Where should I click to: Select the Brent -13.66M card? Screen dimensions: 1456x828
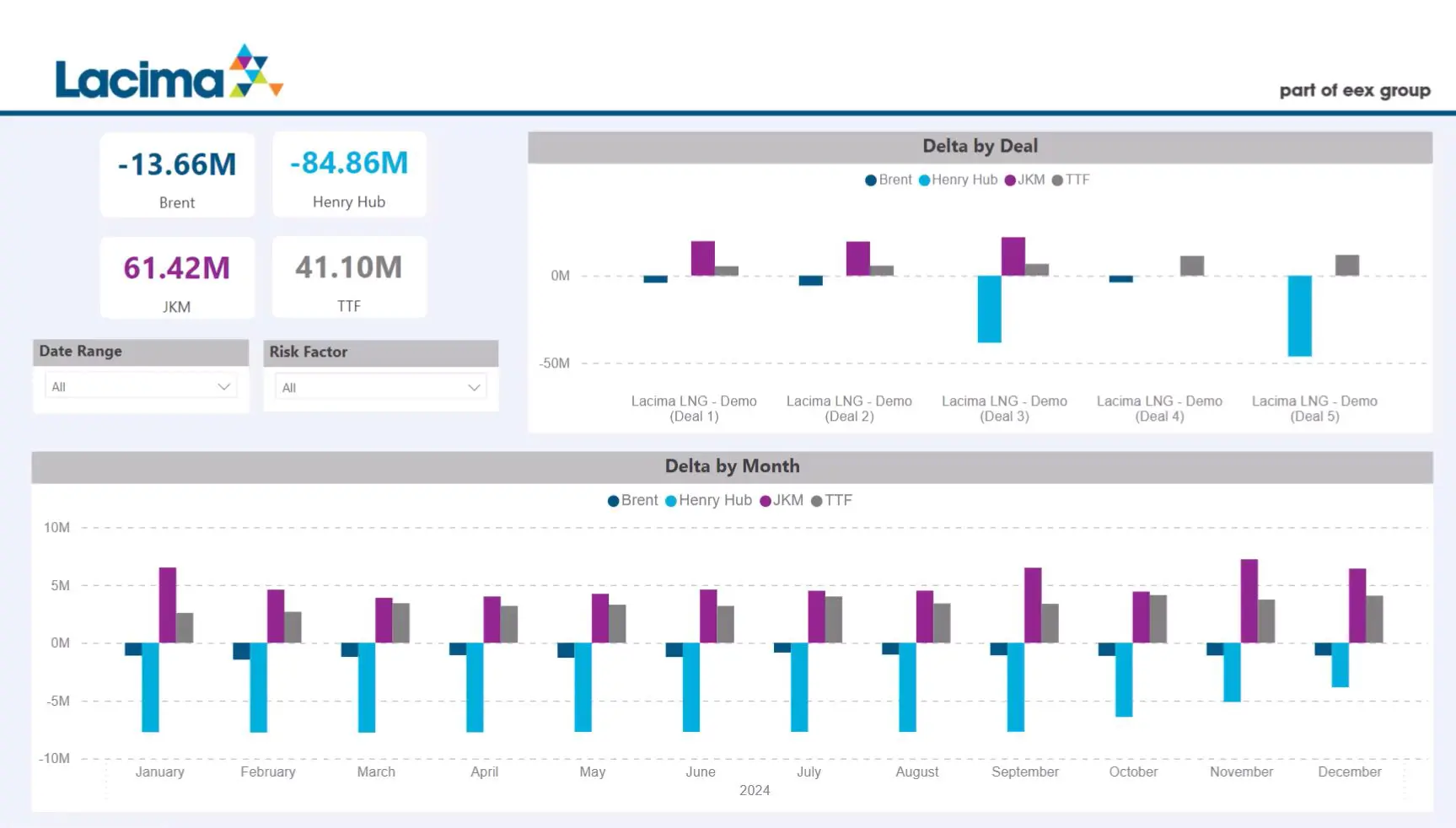(x=177, y=175)
